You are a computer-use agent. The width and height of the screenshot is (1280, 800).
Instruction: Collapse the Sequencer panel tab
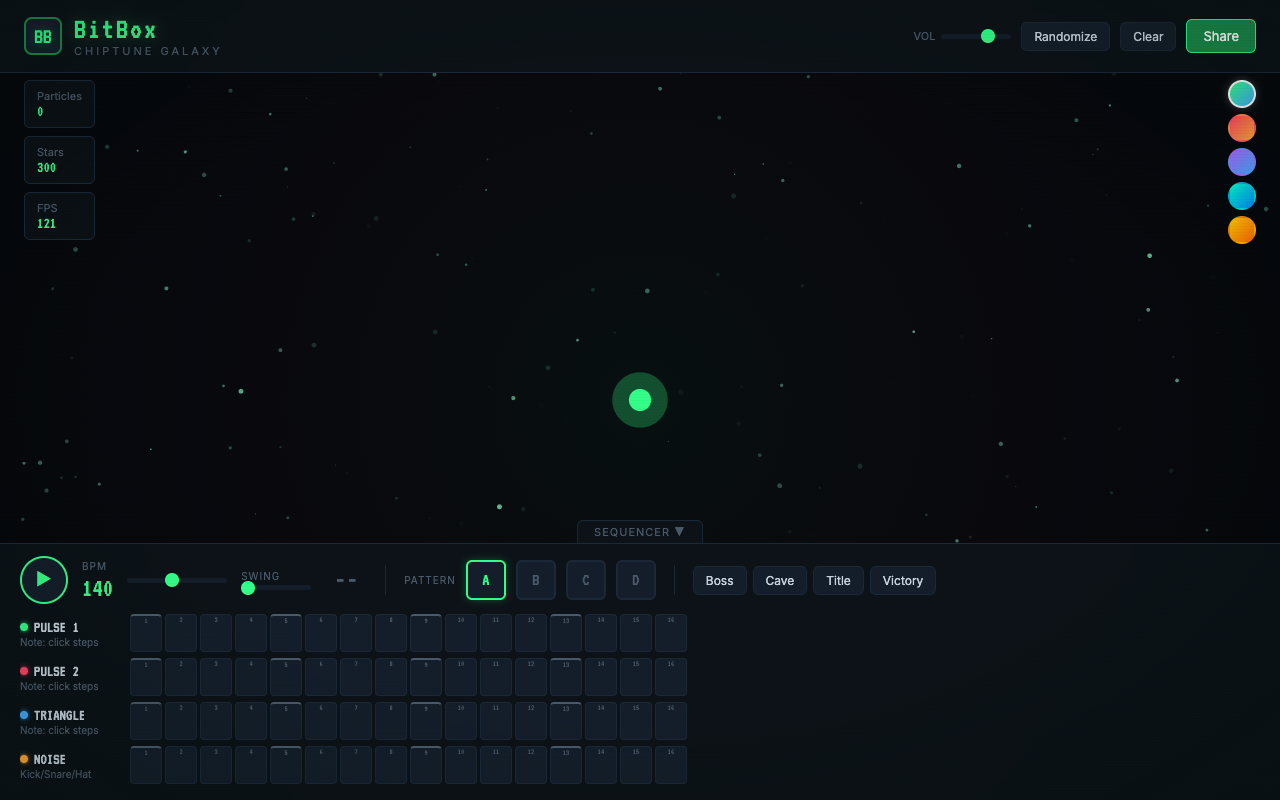(x=640, y=532)
